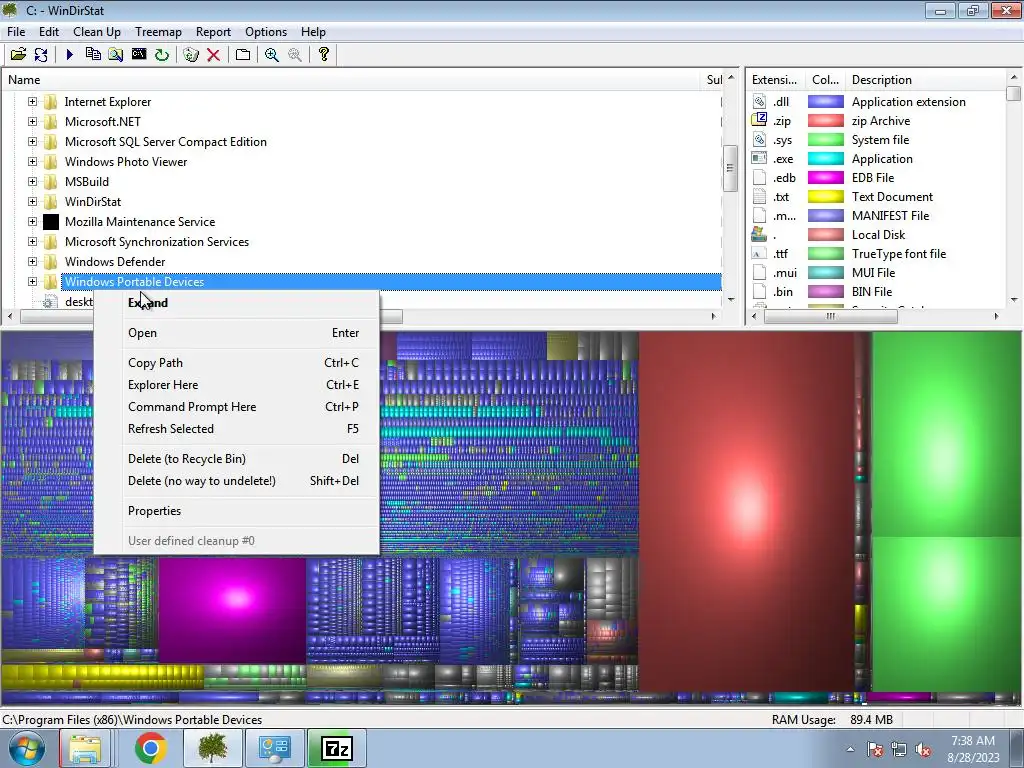
Task: Click the Refresh All toolbar icon
Action: [41, 55]
